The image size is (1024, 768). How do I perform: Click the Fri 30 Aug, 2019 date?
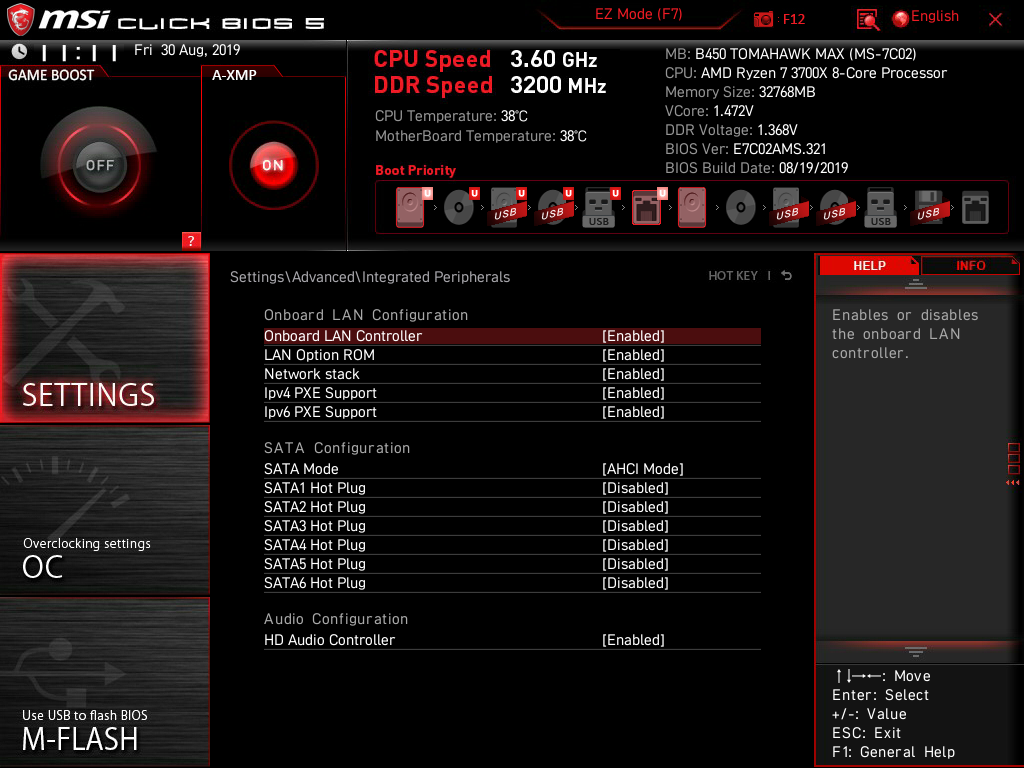click(x=187, y=50)
